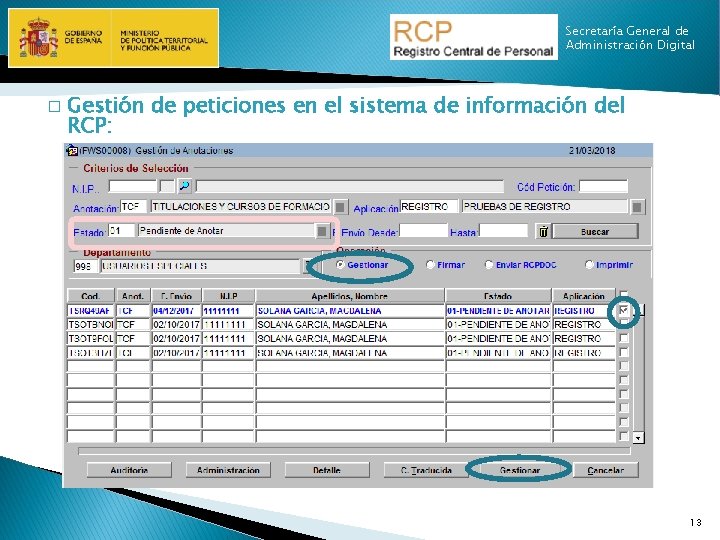Click cell TSRQ40AF in the Cod column
Viewport: 720px width, 540px height.
coord(90,310)
